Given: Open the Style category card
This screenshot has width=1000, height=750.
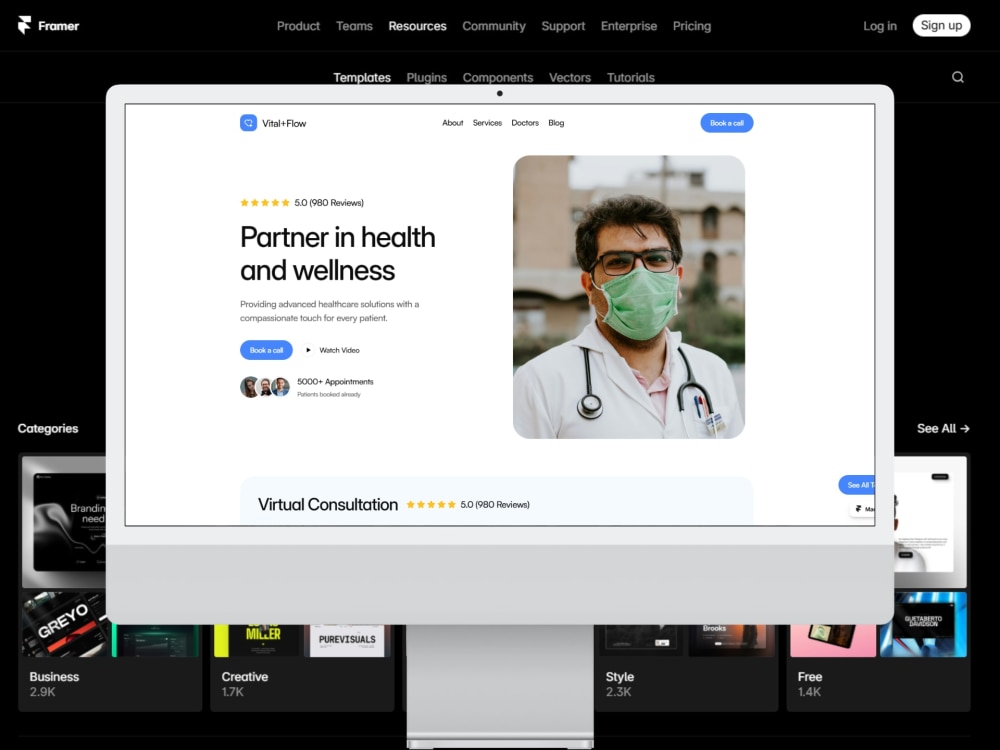Looking at the screenshot, I should click(686, 668).
